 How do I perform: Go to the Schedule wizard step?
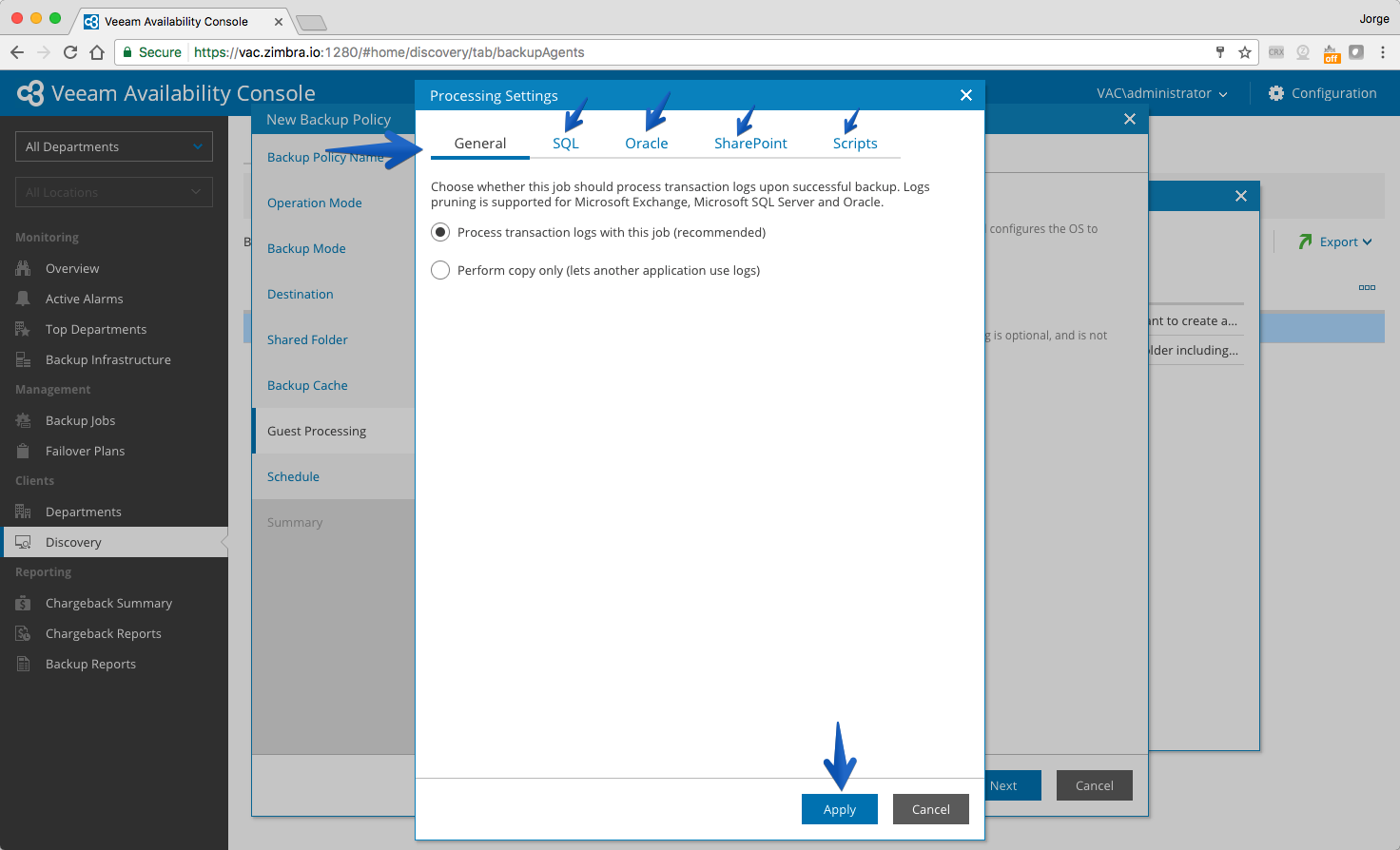[x=293, y=476]
